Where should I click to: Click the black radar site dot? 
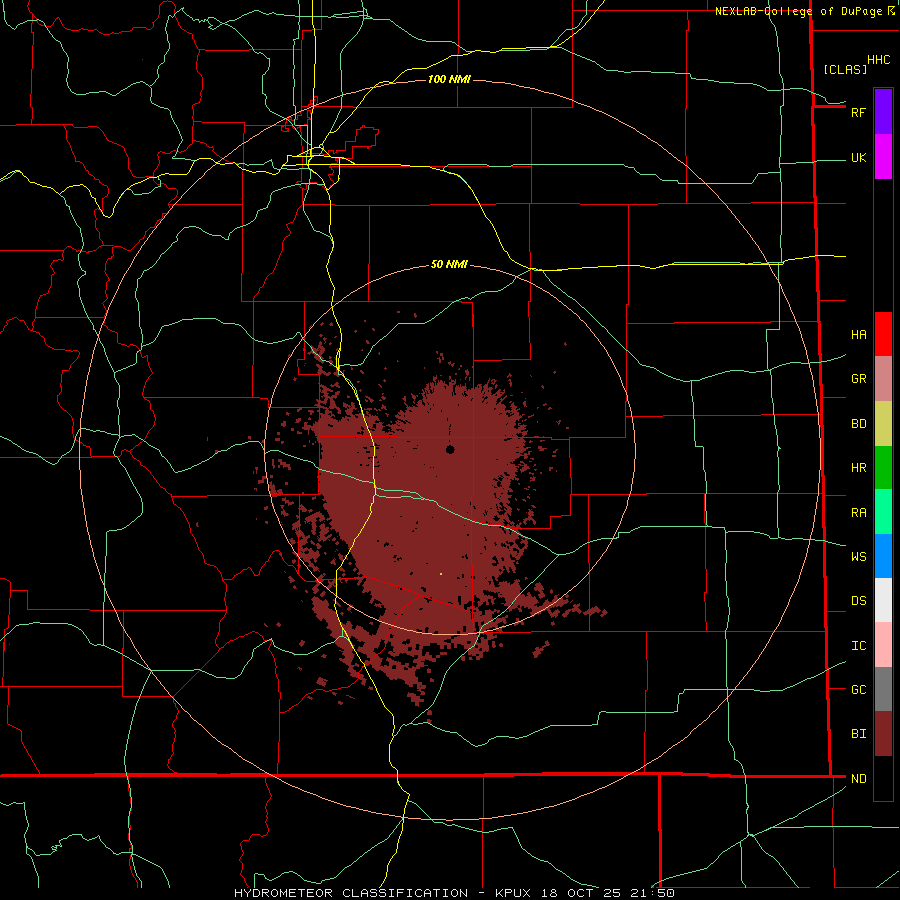point(450,449)
